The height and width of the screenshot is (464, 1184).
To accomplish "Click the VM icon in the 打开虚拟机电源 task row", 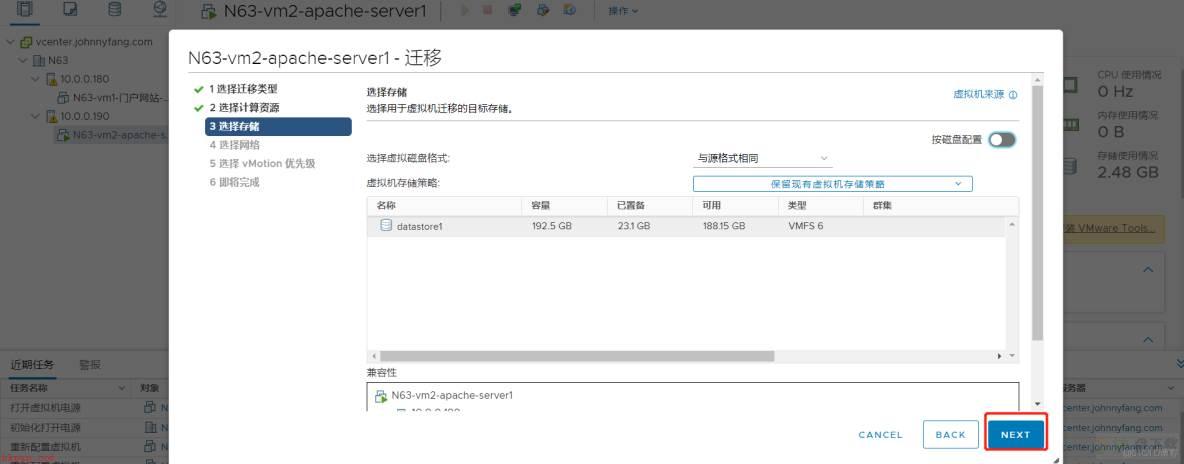I will coord(150,407).
